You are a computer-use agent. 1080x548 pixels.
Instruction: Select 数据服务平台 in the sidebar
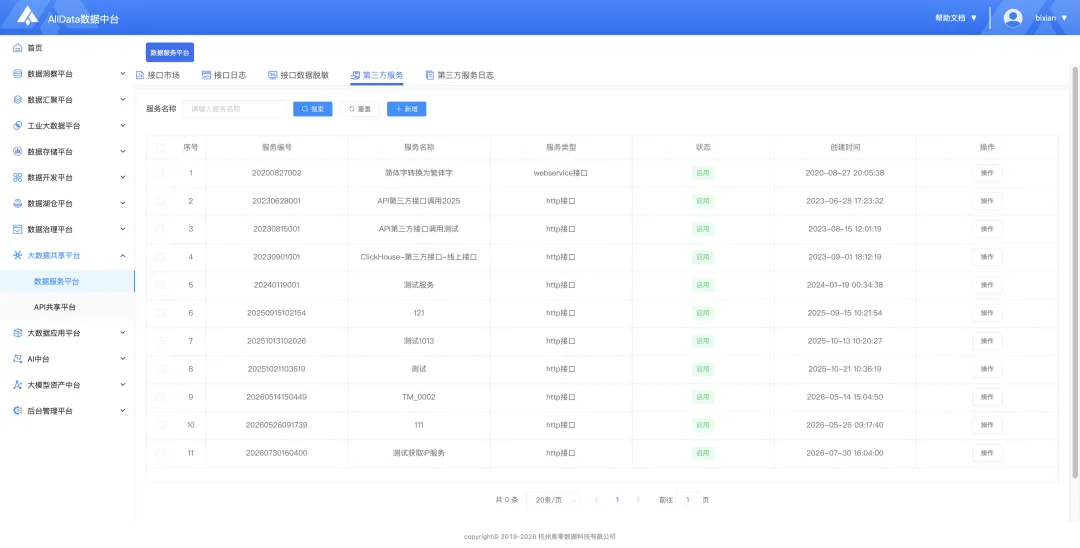click(67, 282)
